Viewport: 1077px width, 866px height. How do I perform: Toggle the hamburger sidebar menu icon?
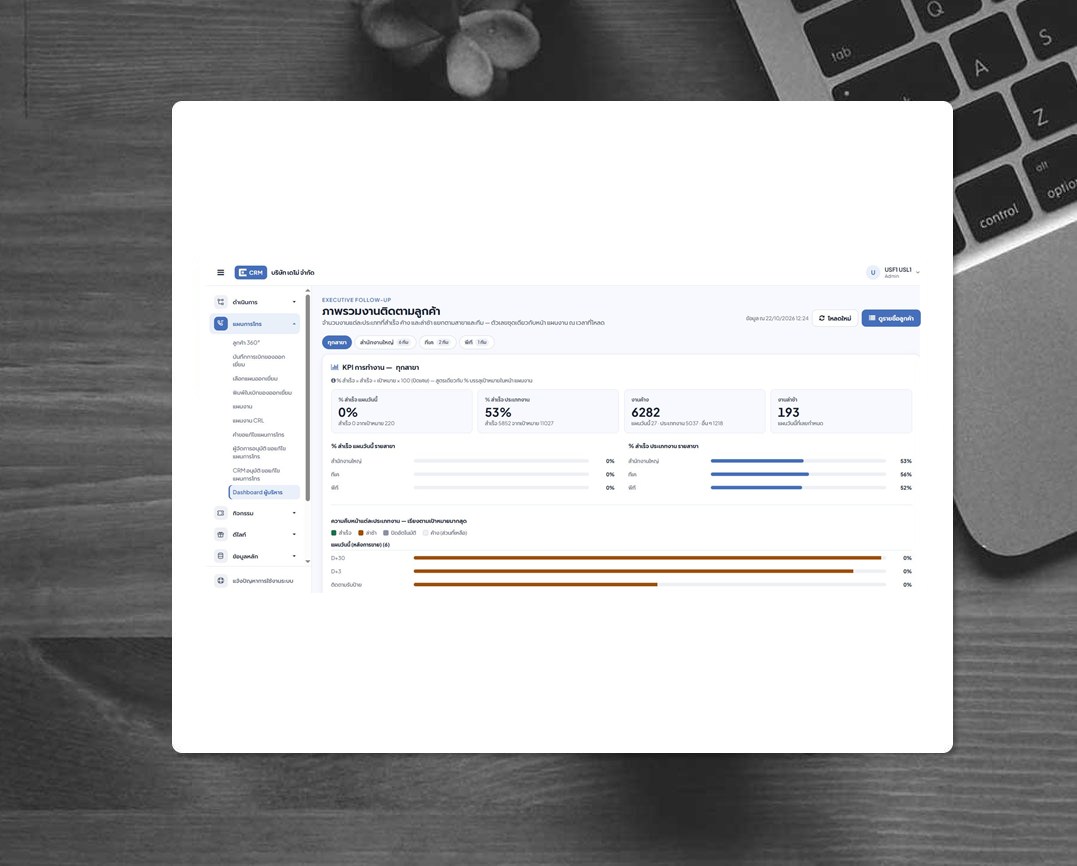[x=220, y=273]
